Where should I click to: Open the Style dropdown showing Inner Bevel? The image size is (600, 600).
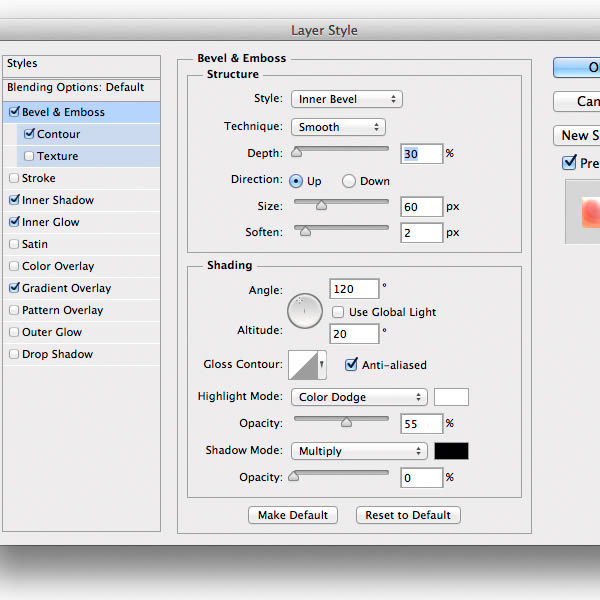346,99
